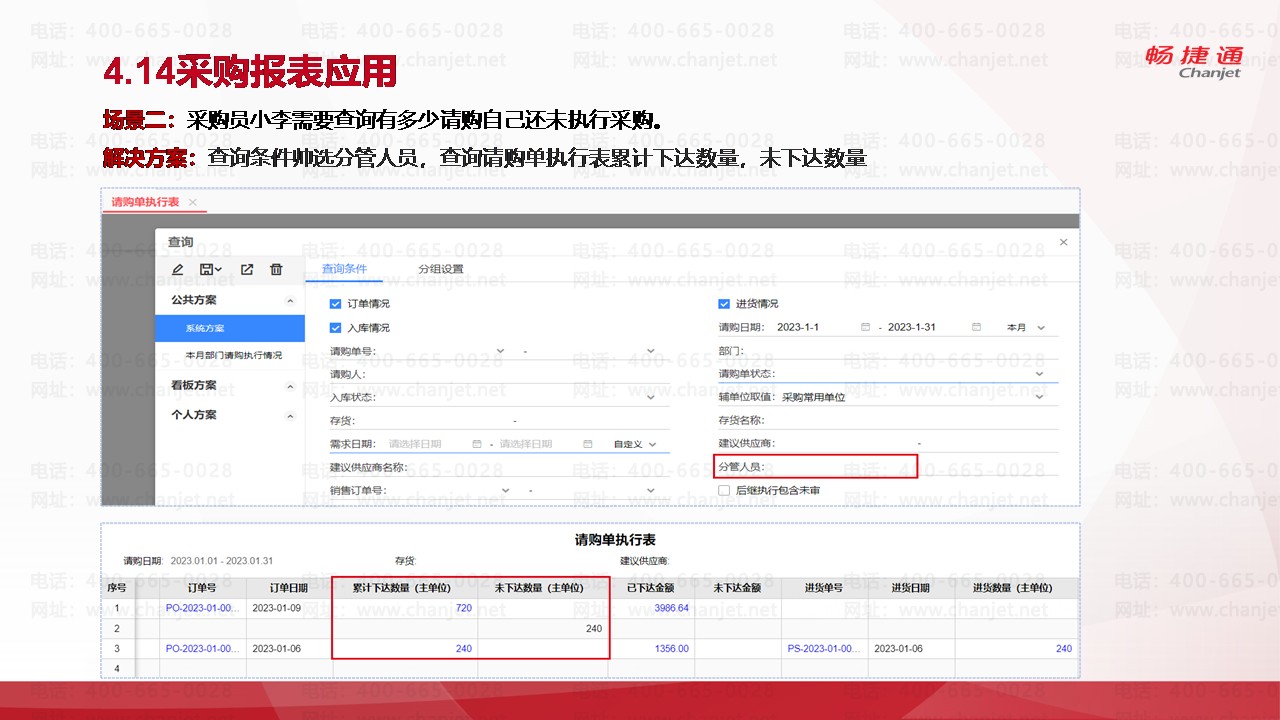Open the second 销售订单号 range dropdown arrow
This screenshot has height=720, width=1280.
(x=651, y=490)
